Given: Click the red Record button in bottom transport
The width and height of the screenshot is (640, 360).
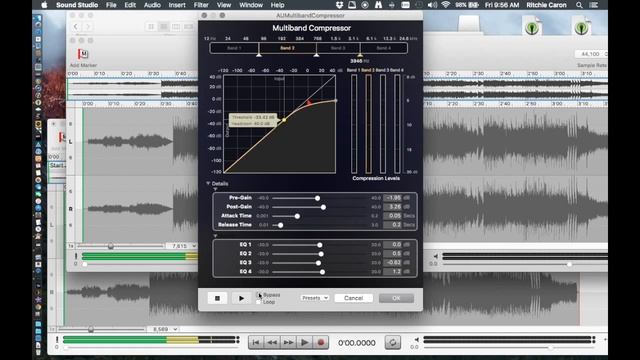Looking at the screenshot, I should coord(321,342).
